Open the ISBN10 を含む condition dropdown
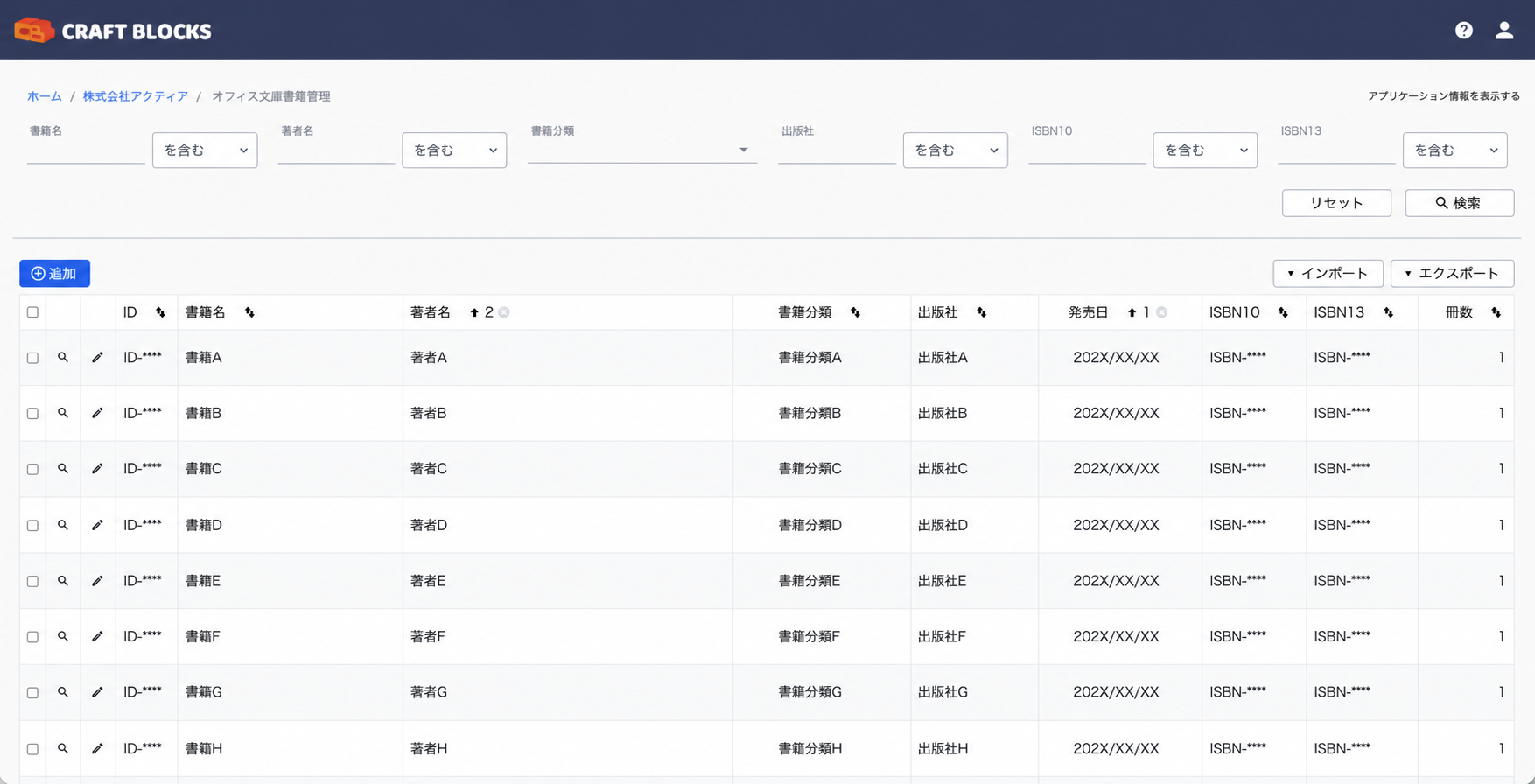 point(1205,150)
